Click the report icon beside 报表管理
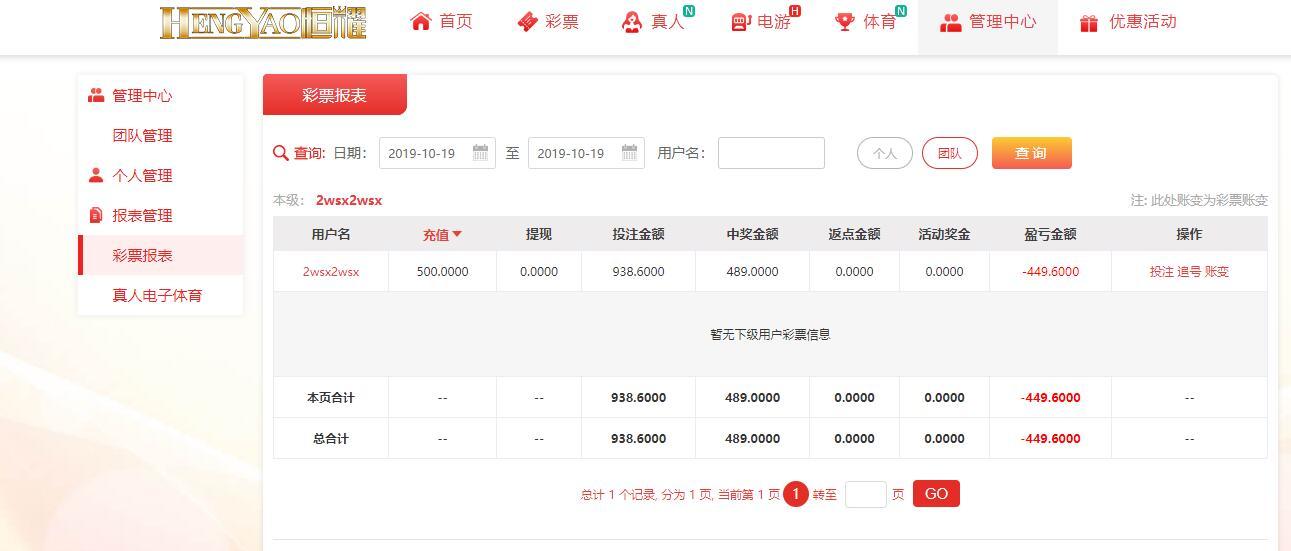Screen dimensions: 1291x551 pyautogui.click(x=96, y=215)
